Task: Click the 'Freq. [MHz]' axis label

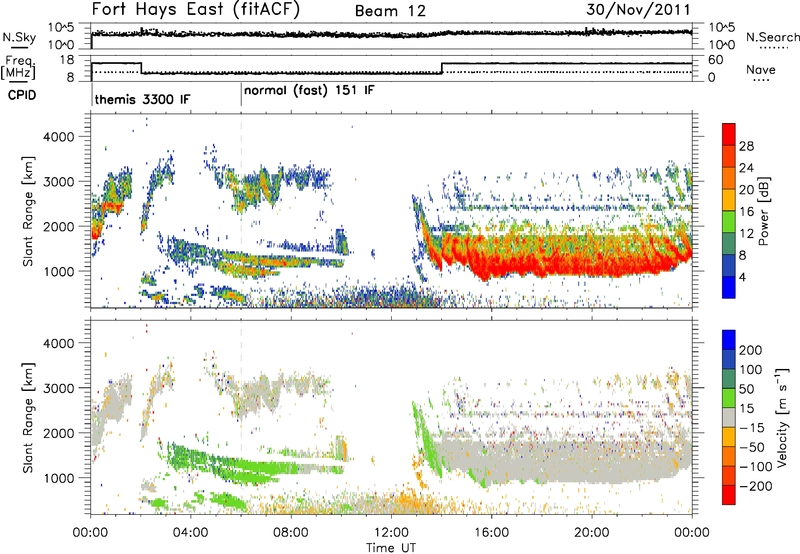Action: (x=19, y=67)
